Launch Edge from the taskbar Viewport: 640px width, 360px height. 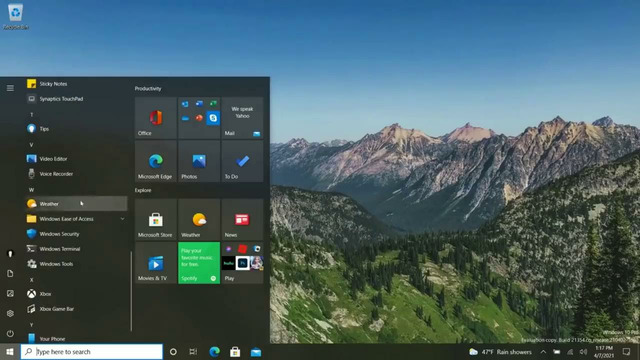[x=214, y=352]
